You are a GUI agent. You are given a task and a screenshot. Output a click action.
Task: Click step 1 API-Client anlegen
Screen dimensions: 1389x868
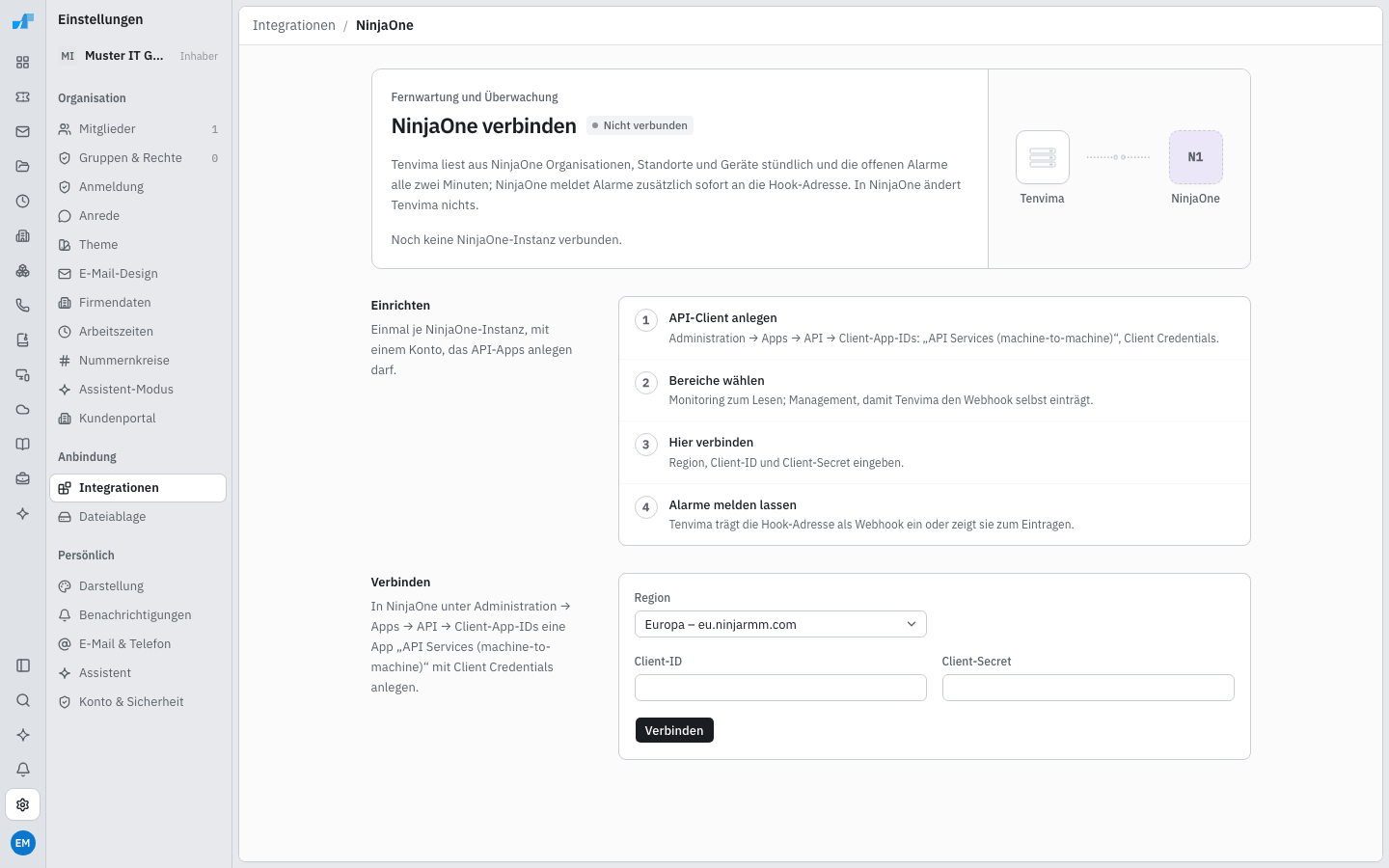pyautogui.click(x=934, y=328)
